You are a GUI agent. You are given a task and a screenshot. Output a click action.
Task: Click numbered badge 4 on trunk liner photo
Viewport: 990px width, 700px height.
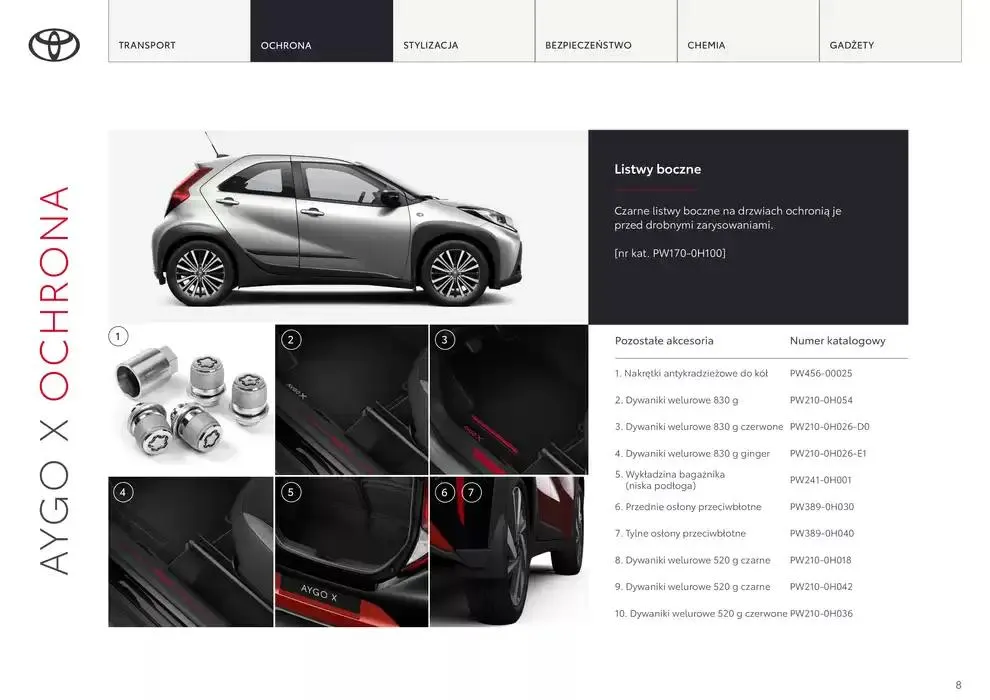(122, 491)
